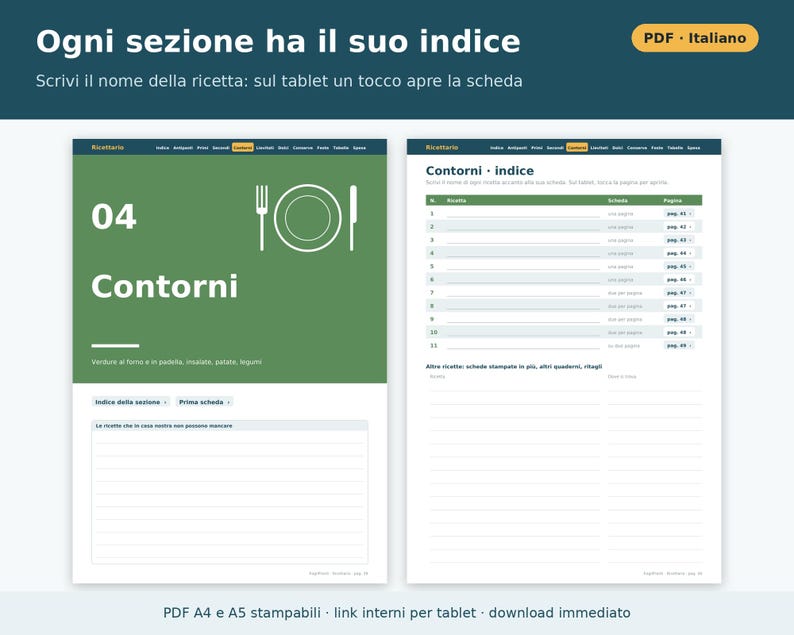This screenshot has width=794, height=635.
Task: Click 'Verdure al forno e in padella' subtitle
Action: tap(176, 362)
